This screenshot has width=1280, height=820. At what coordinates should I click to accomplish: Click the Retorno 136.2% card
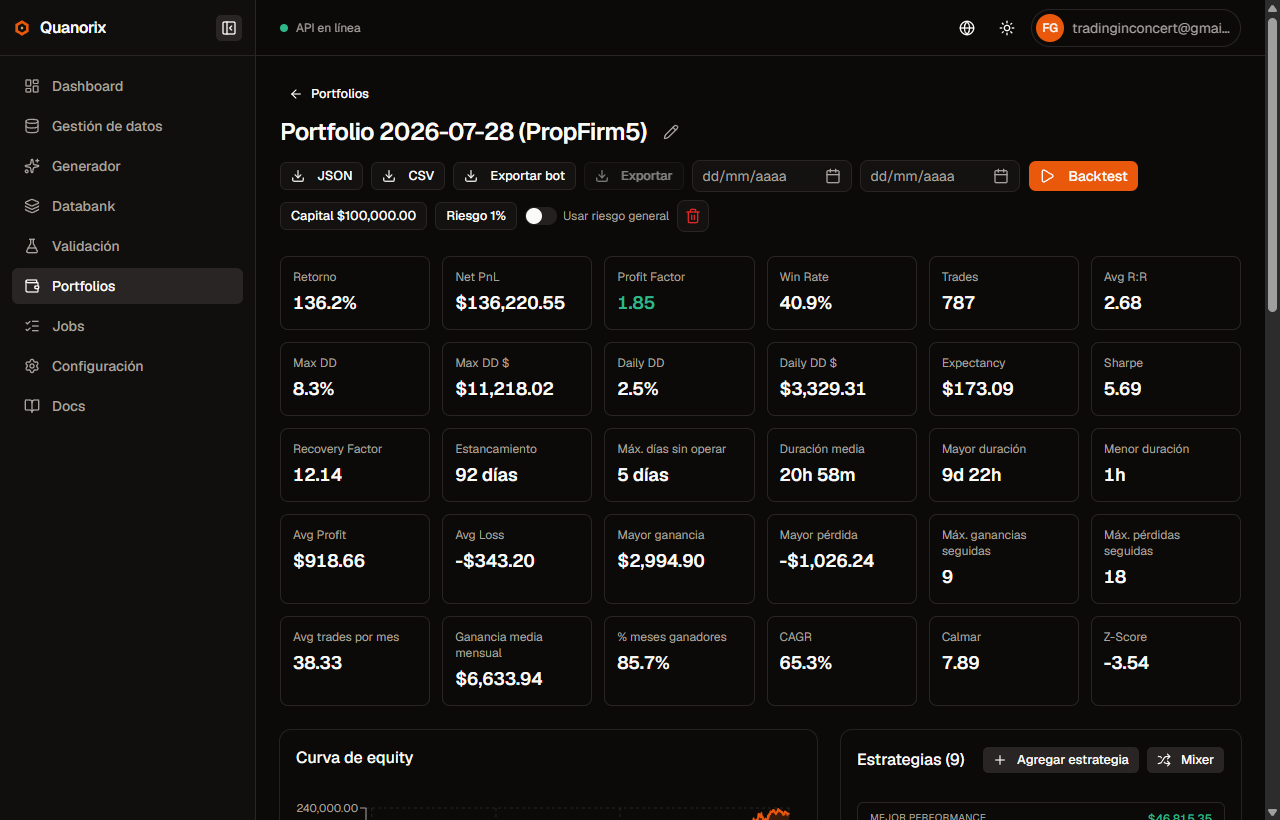pos(355,293)
